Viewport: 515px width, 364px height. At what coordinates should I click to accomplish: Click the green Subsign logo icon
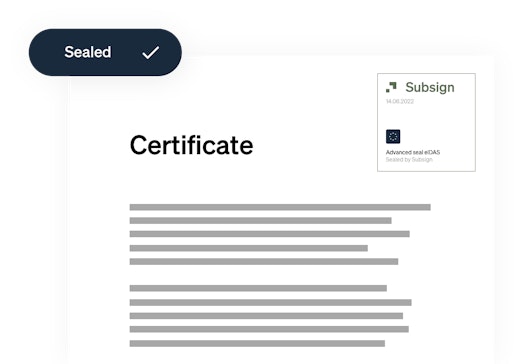click(x=391, y=87)
